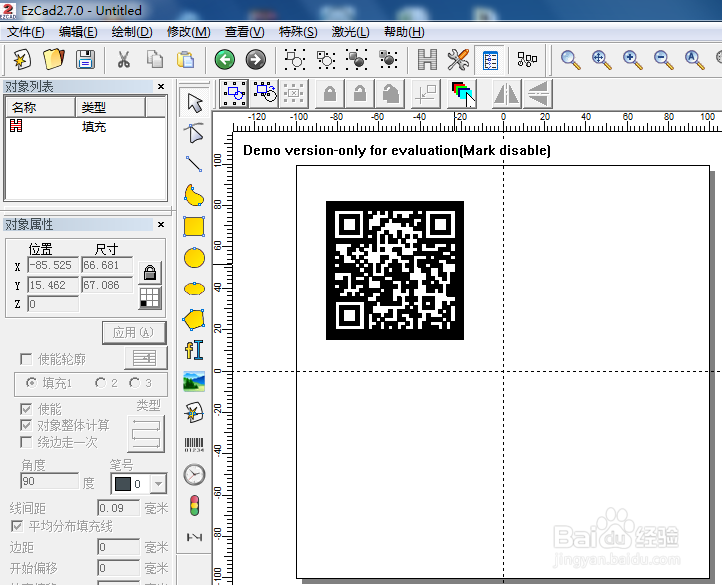Open the parameters wrench icon
Image resolution: width=722 pixels, height=585 pixels.
(x=458, y=59)
